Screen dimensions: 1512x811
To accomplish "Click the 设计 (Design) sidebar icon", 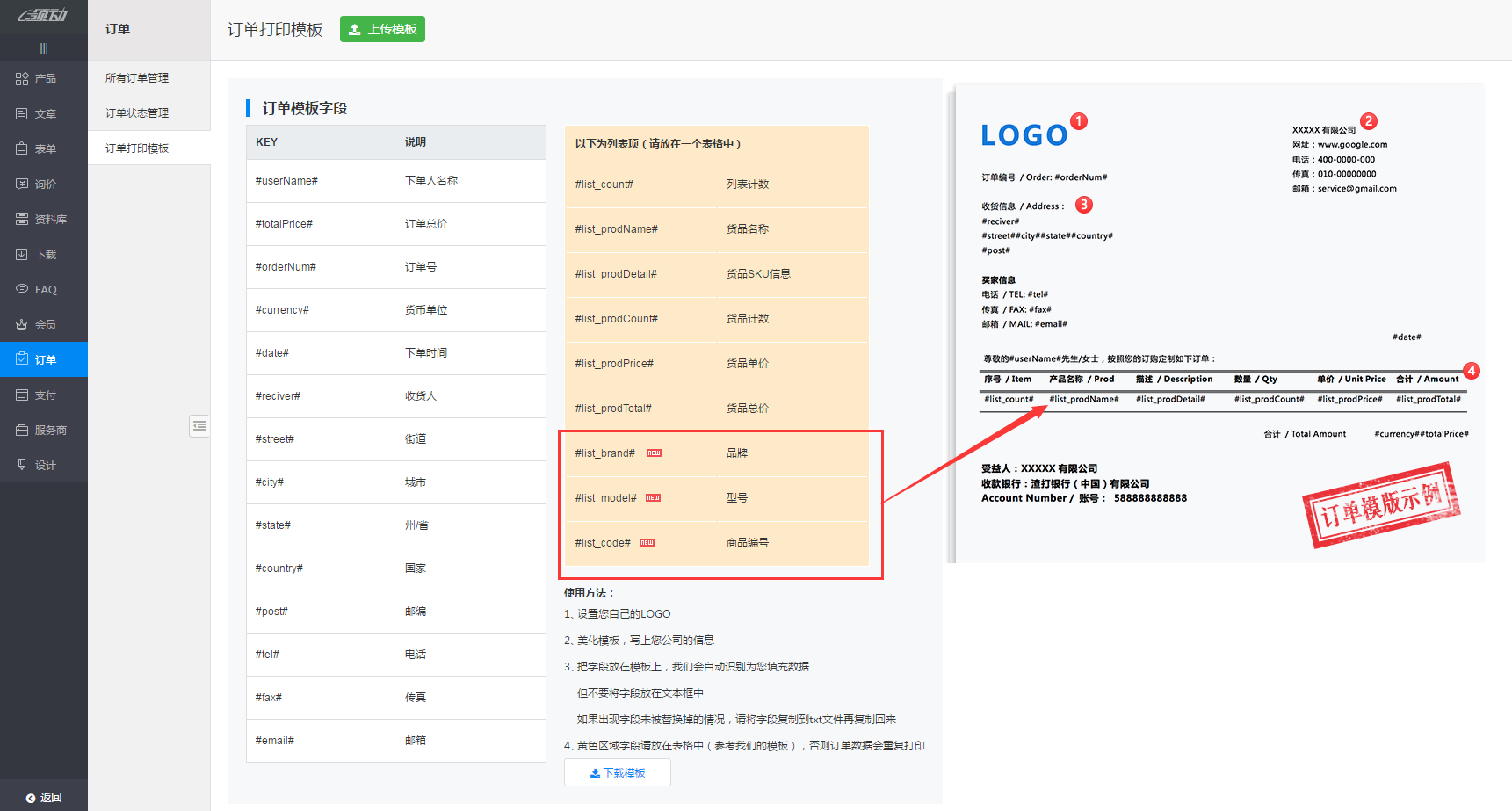I will (x=22, y=465).
